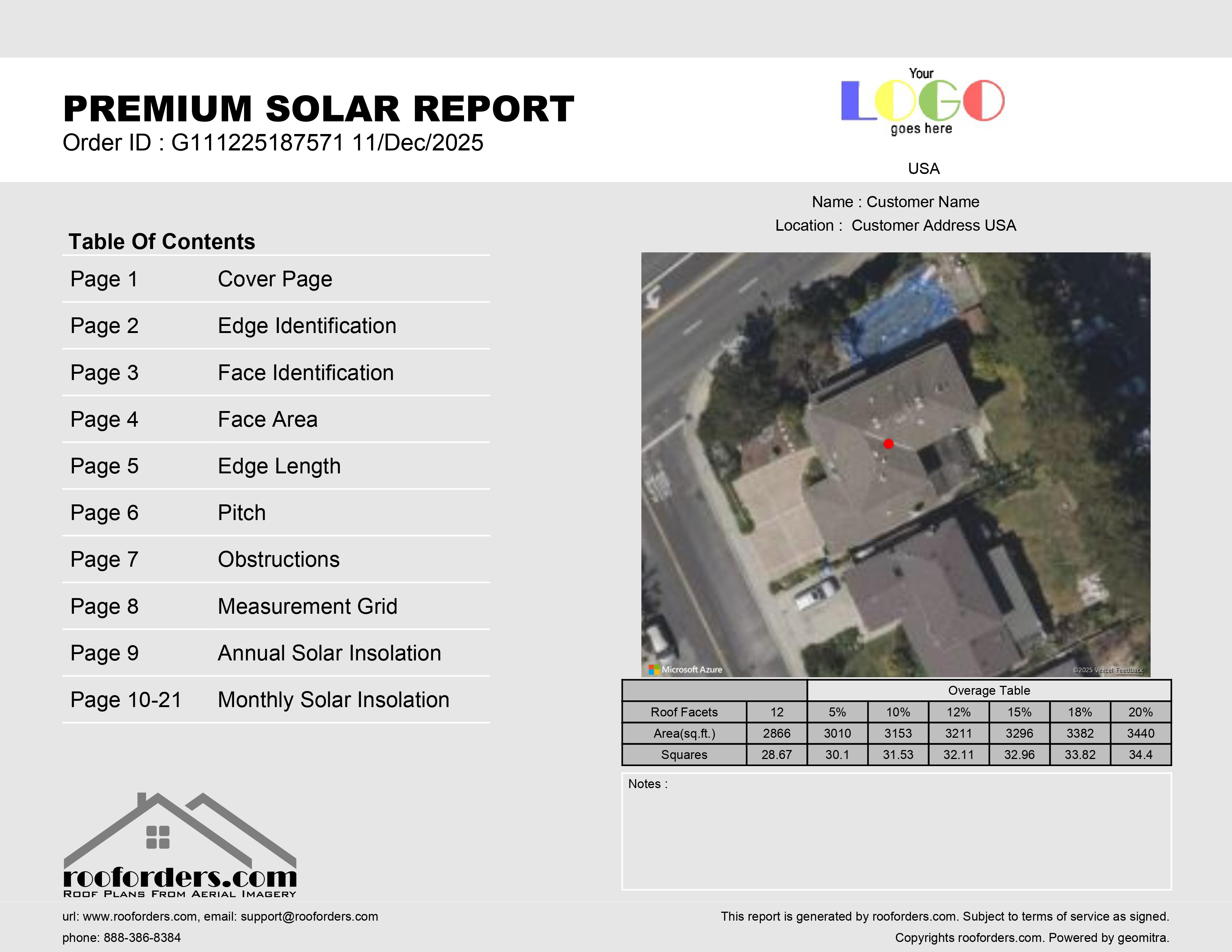Screen dimensions: 1232x952
Task: Click the 'Page 1' label
Action: pos(105,279)
